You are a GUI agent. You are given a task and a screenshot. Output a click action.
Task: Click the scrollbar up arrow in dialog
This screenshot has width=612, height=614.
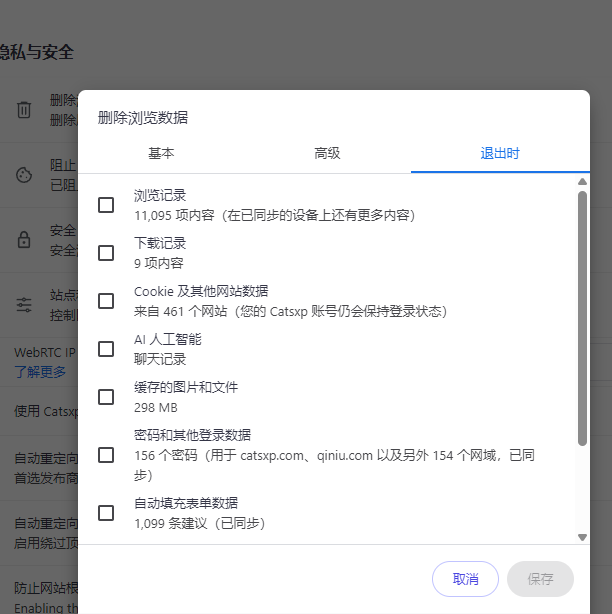(x=582, y=182)
